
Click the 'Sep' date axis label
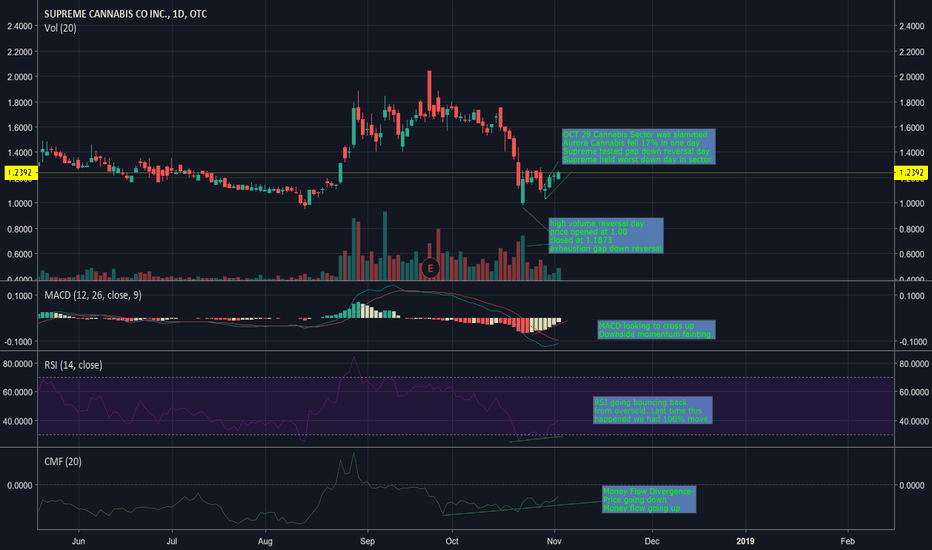pos(367,541)
